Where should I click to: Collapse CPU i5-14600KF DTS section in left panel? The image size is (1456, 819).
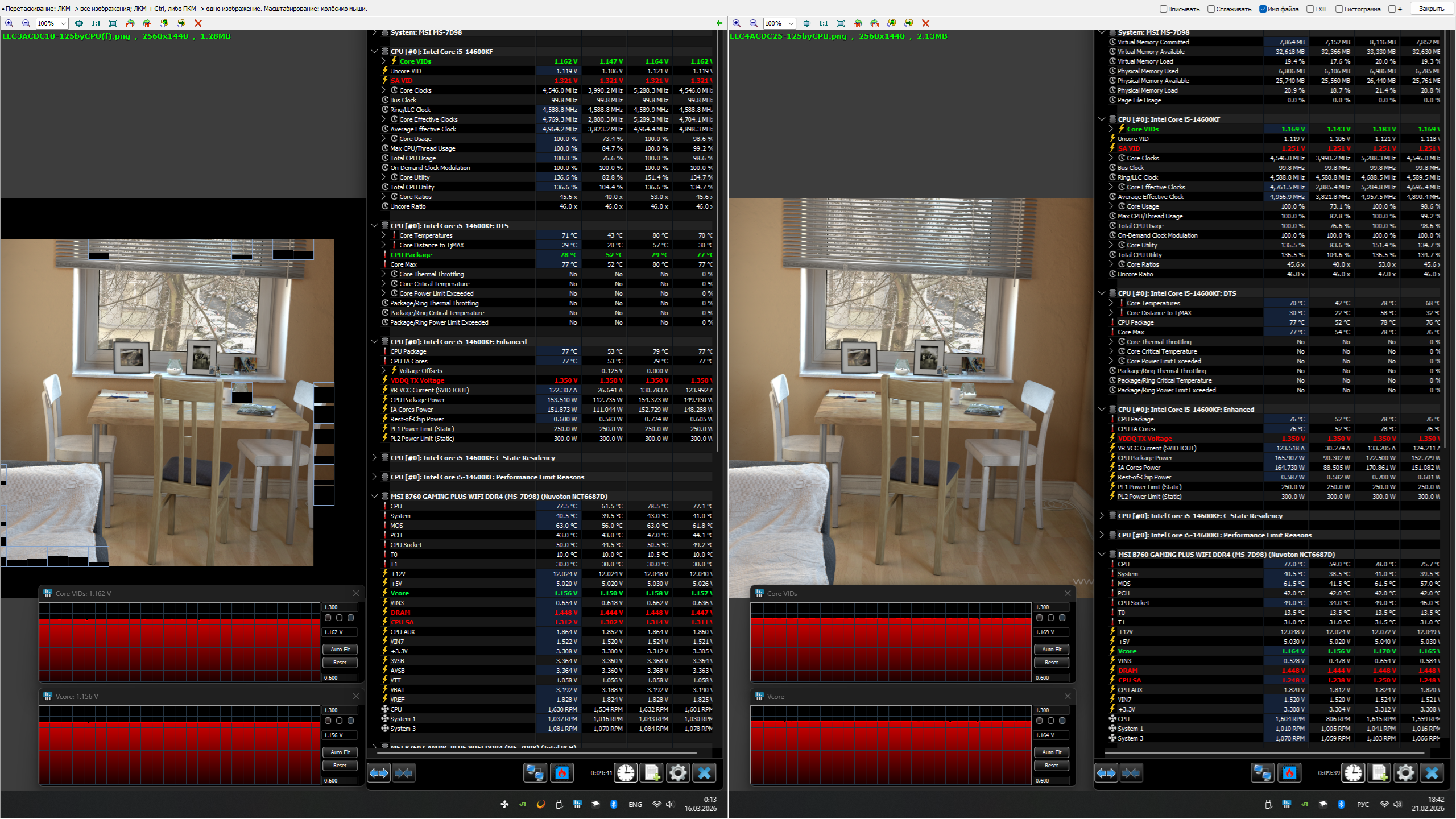[x=374, y=226]
